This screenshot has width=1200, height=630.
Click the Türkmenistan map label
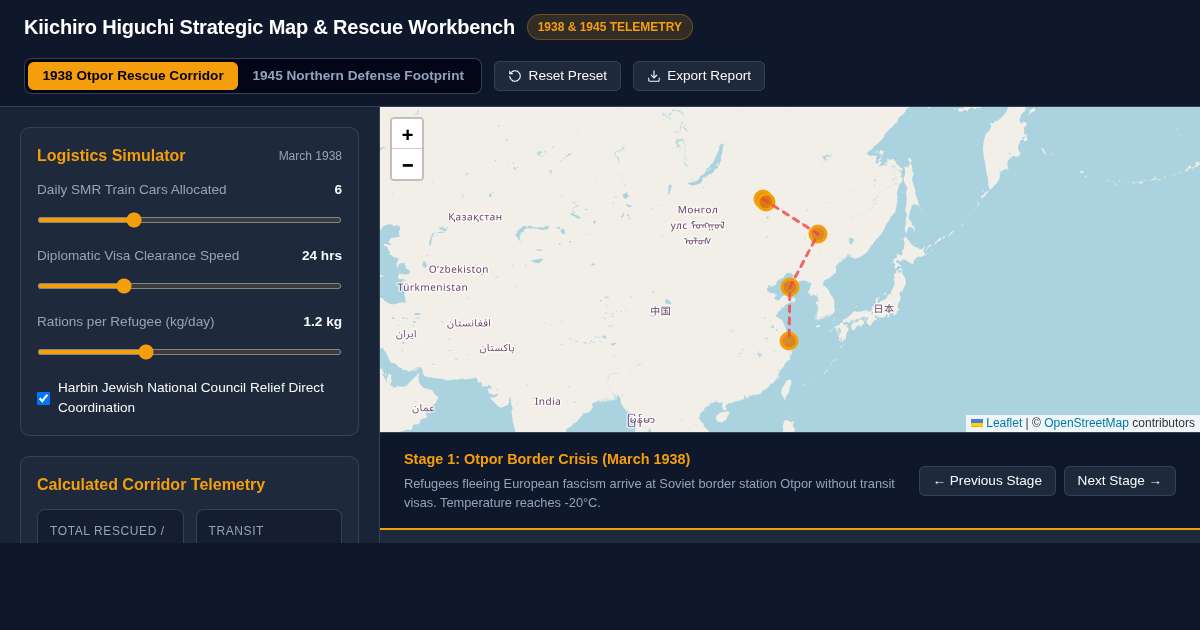(433, 288)
